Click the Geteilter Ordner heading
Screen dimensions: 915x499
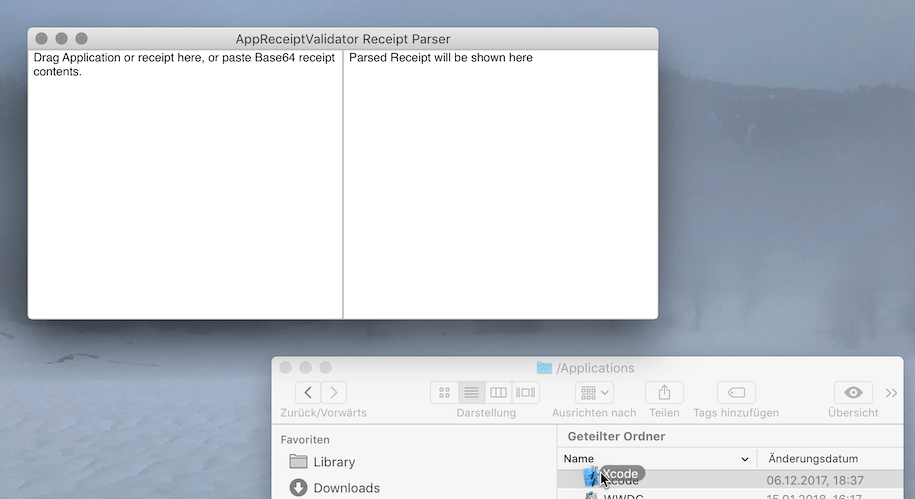pos(616,436)
